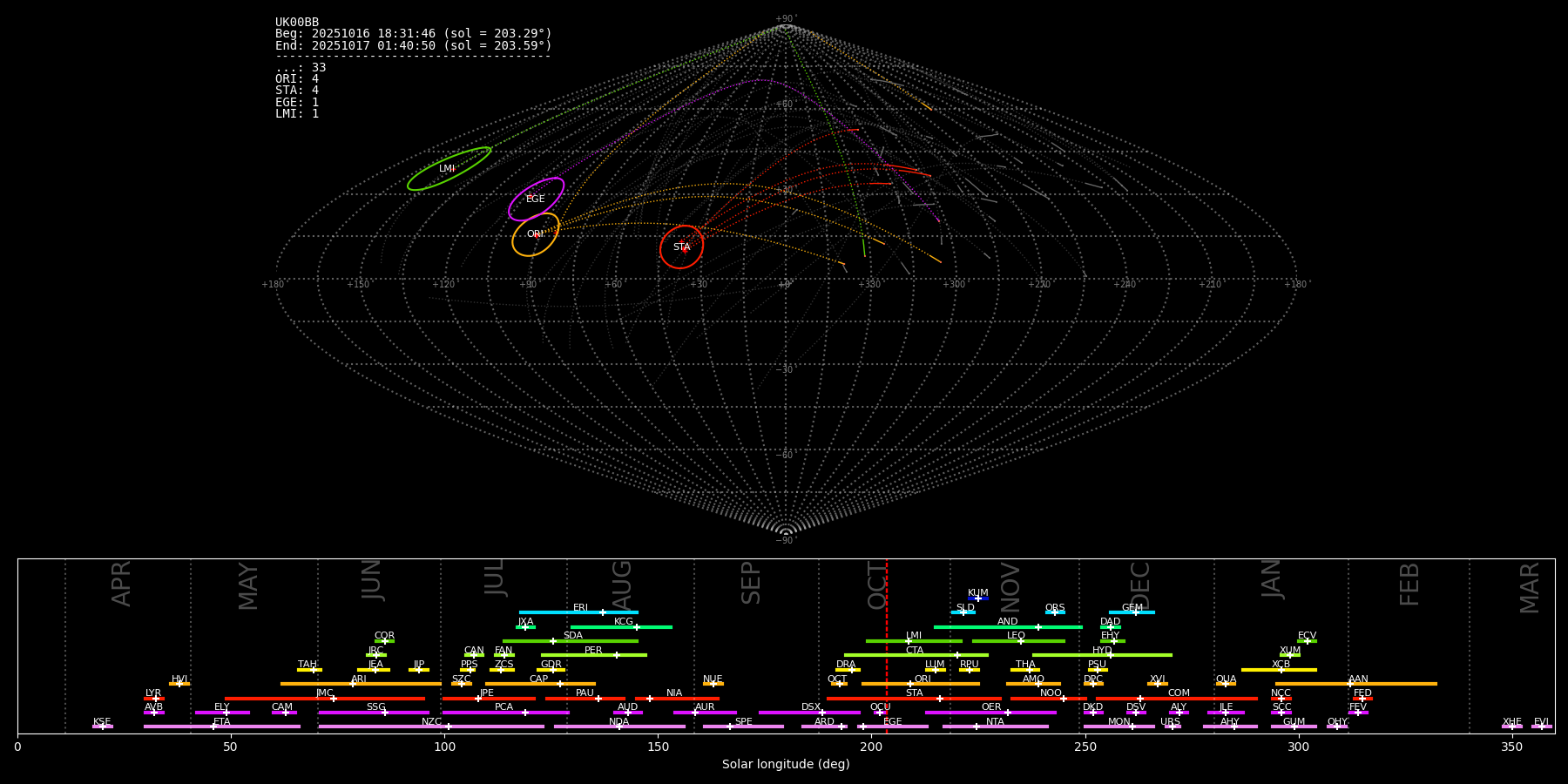Click the CTA shower bar in timeline
This screenshot has height=784, width=1568.
tap(916, 655)
